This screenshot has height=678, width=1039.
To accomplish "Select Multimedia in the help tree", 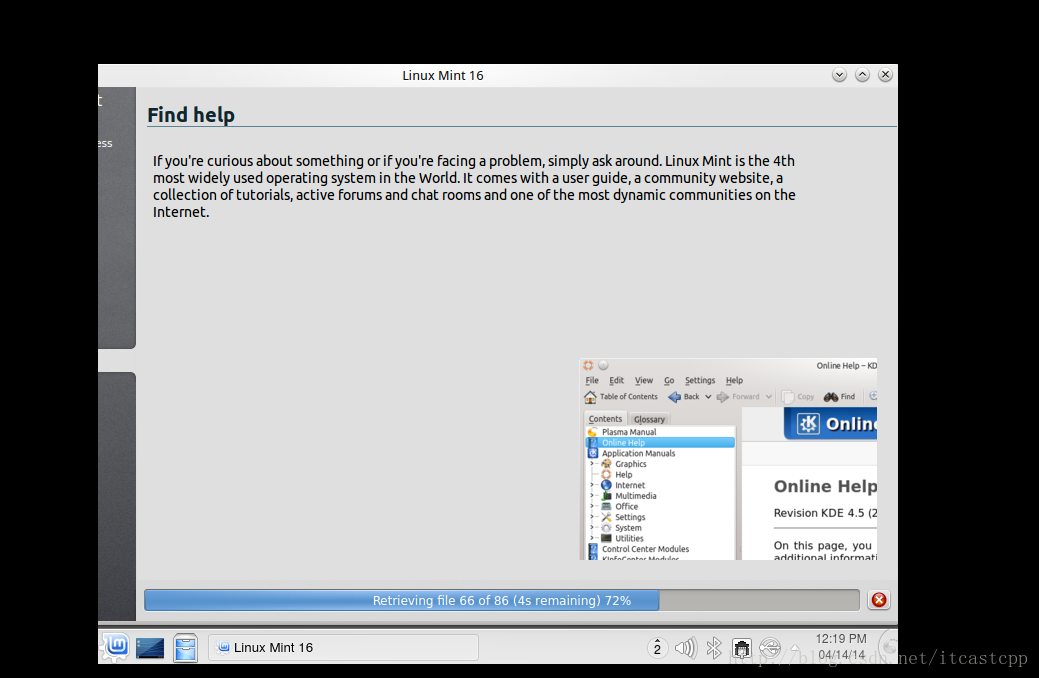I will (635, 496).
